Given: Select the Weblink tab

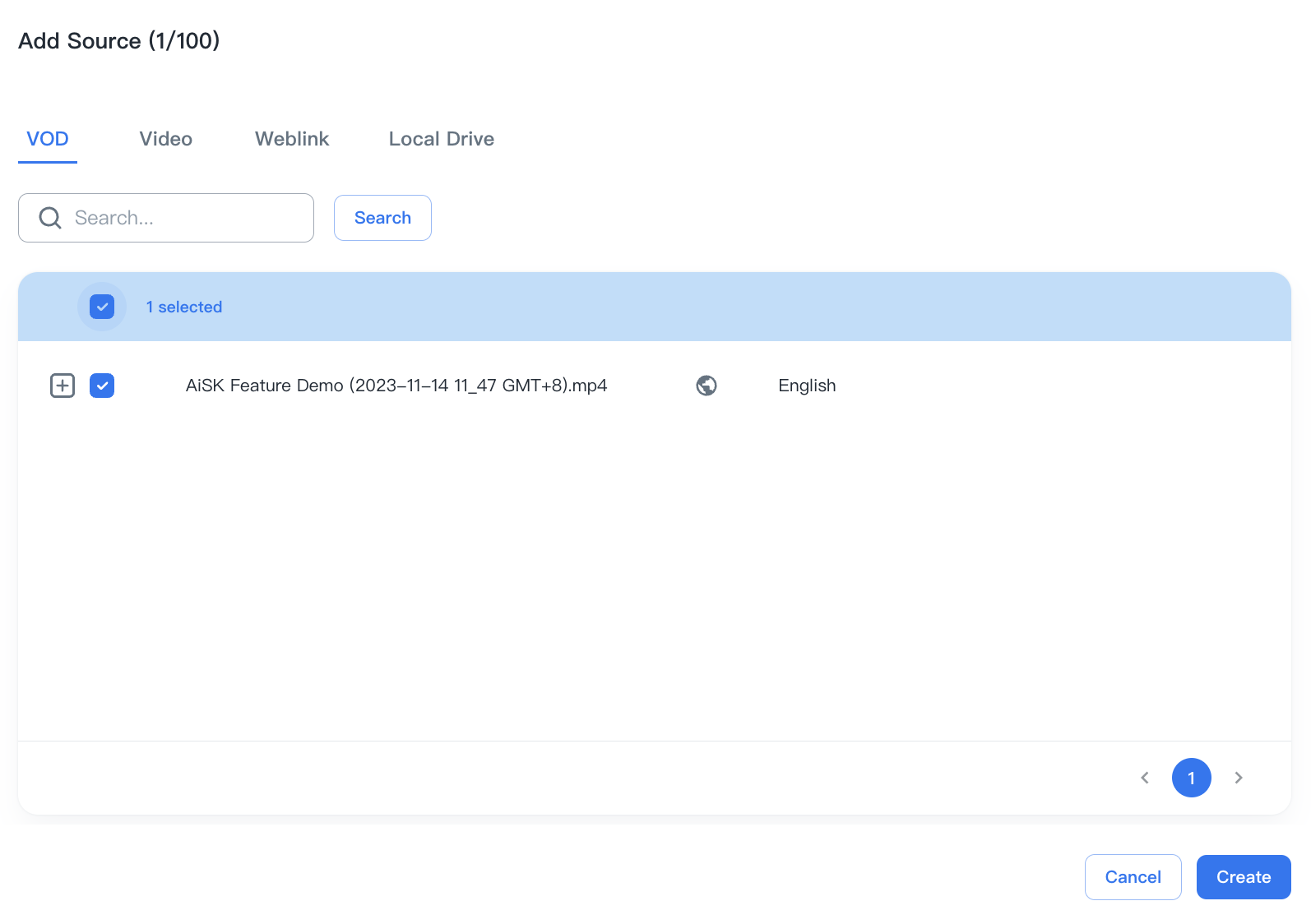Looking at the screenshot, I should click(292, 139).
